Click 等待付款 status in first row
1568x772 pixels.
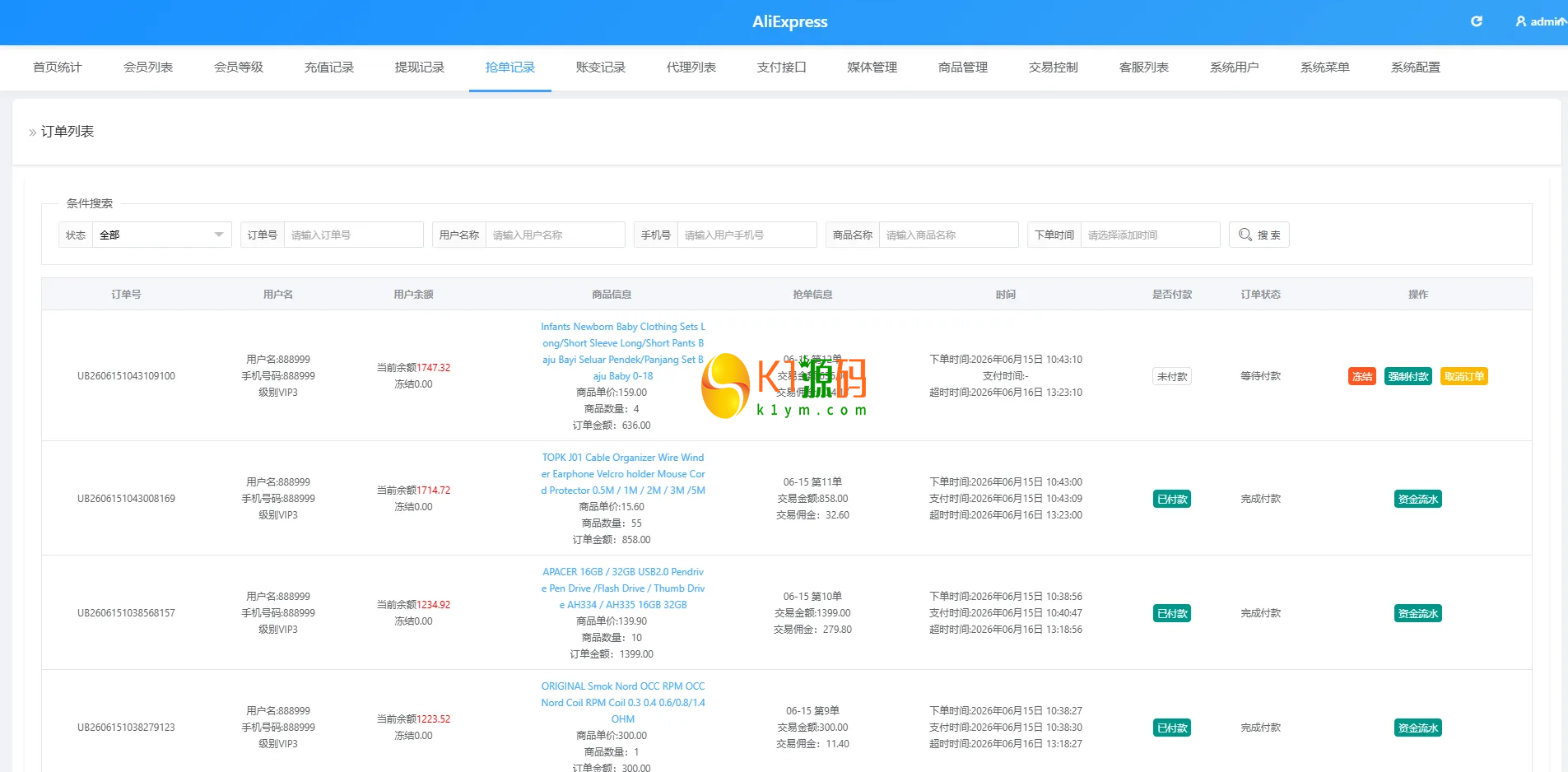click(x=1260, y=376)
